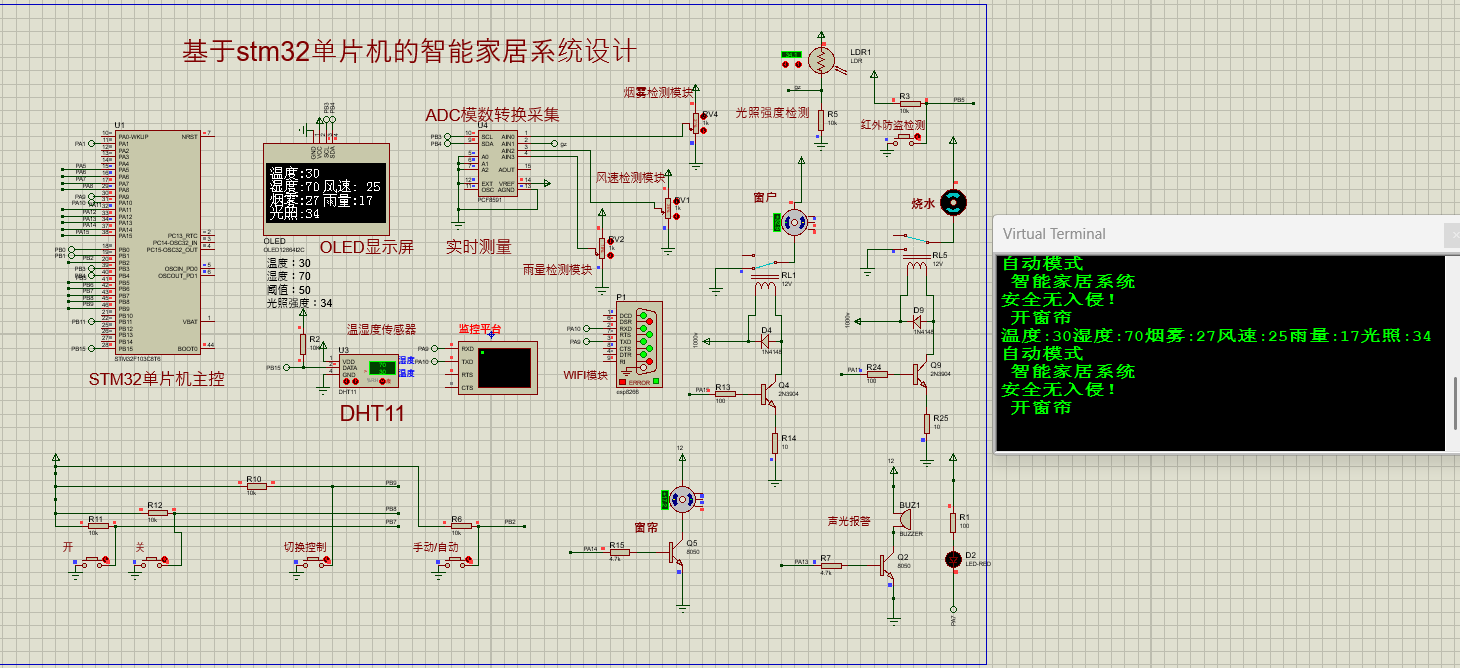1460x668 pixels.
Task: Select the PCF8591 U4 ADC chip
Action: [496, 163]
